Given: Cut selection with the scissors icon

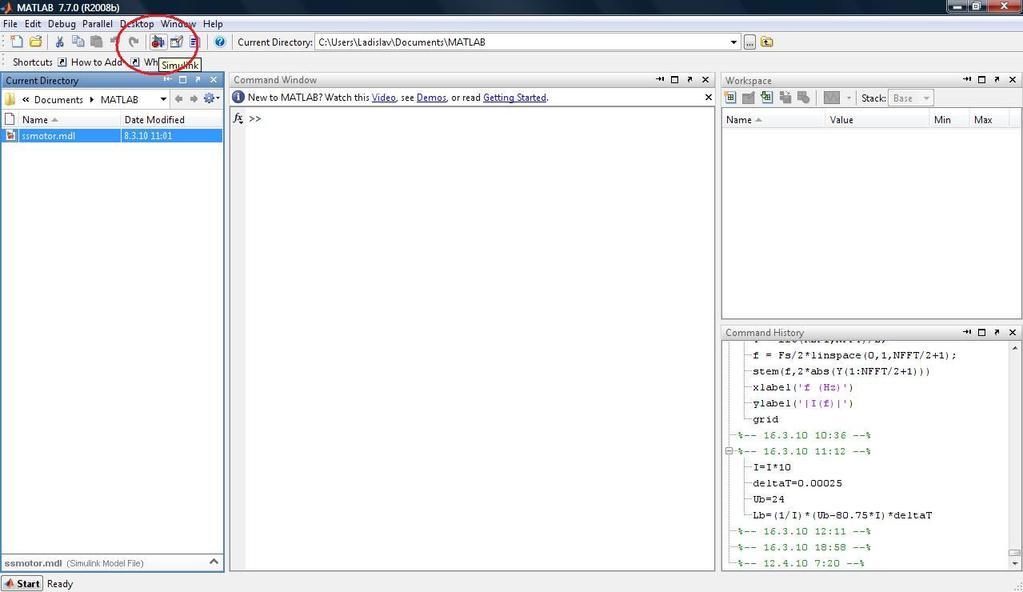Looking at the screenshot, I should point(59,42).
